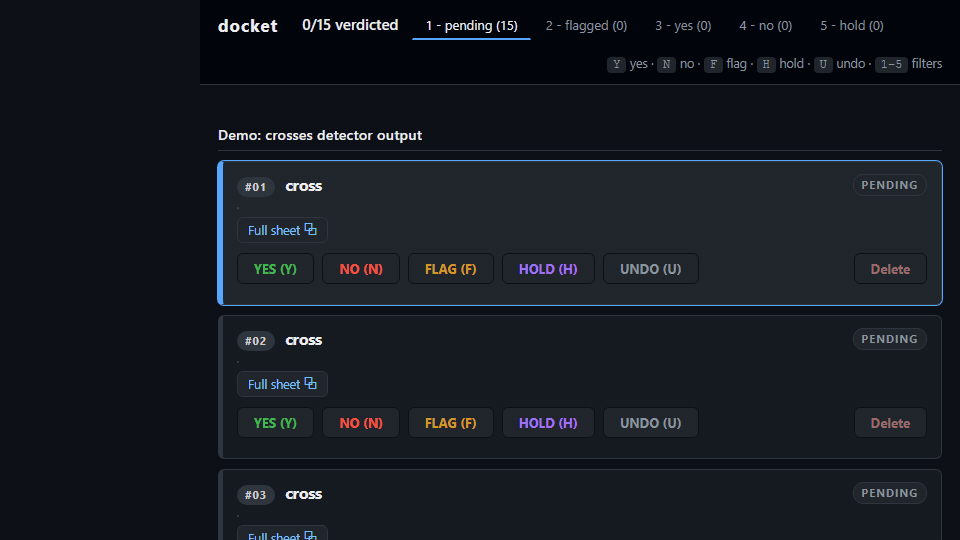The height and width of the screenshot is (540, 960).
Task: Click the H key hint
Action: [766, 64]
